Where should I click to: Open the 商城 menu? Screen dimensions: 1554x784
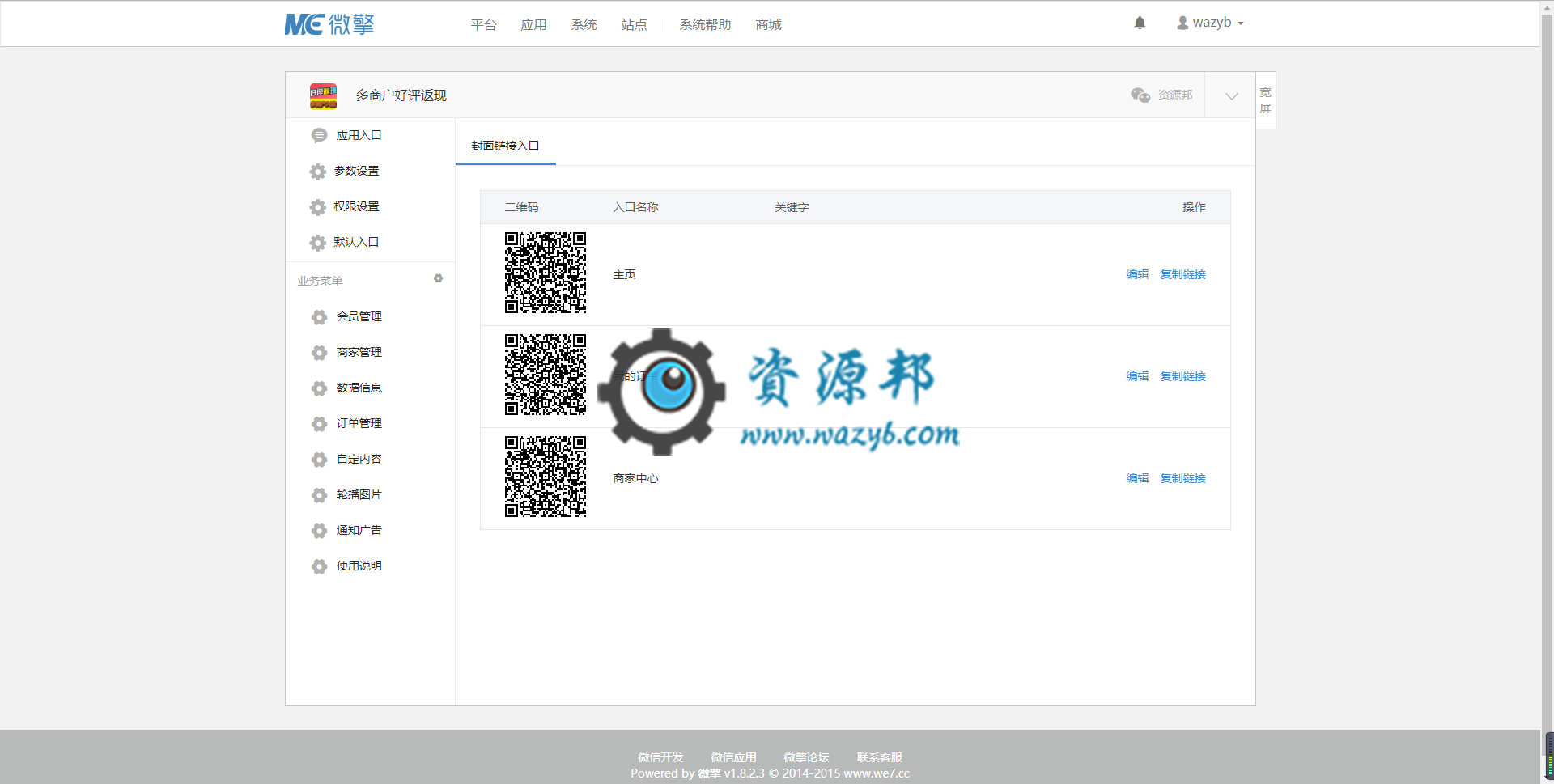pyautogui.click(x=769, y=25)
